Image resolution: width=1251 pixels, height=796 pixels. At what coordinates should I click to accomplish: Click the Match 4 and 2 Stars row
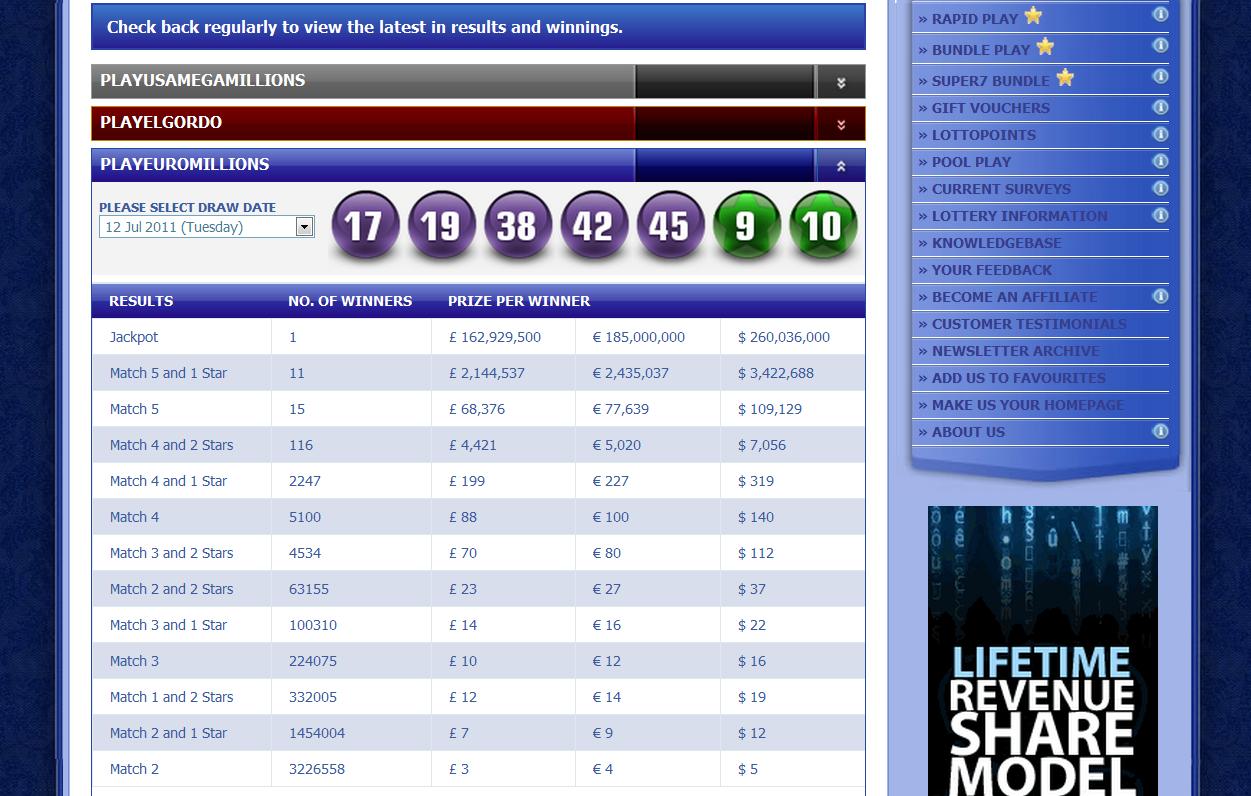(478, 445)
